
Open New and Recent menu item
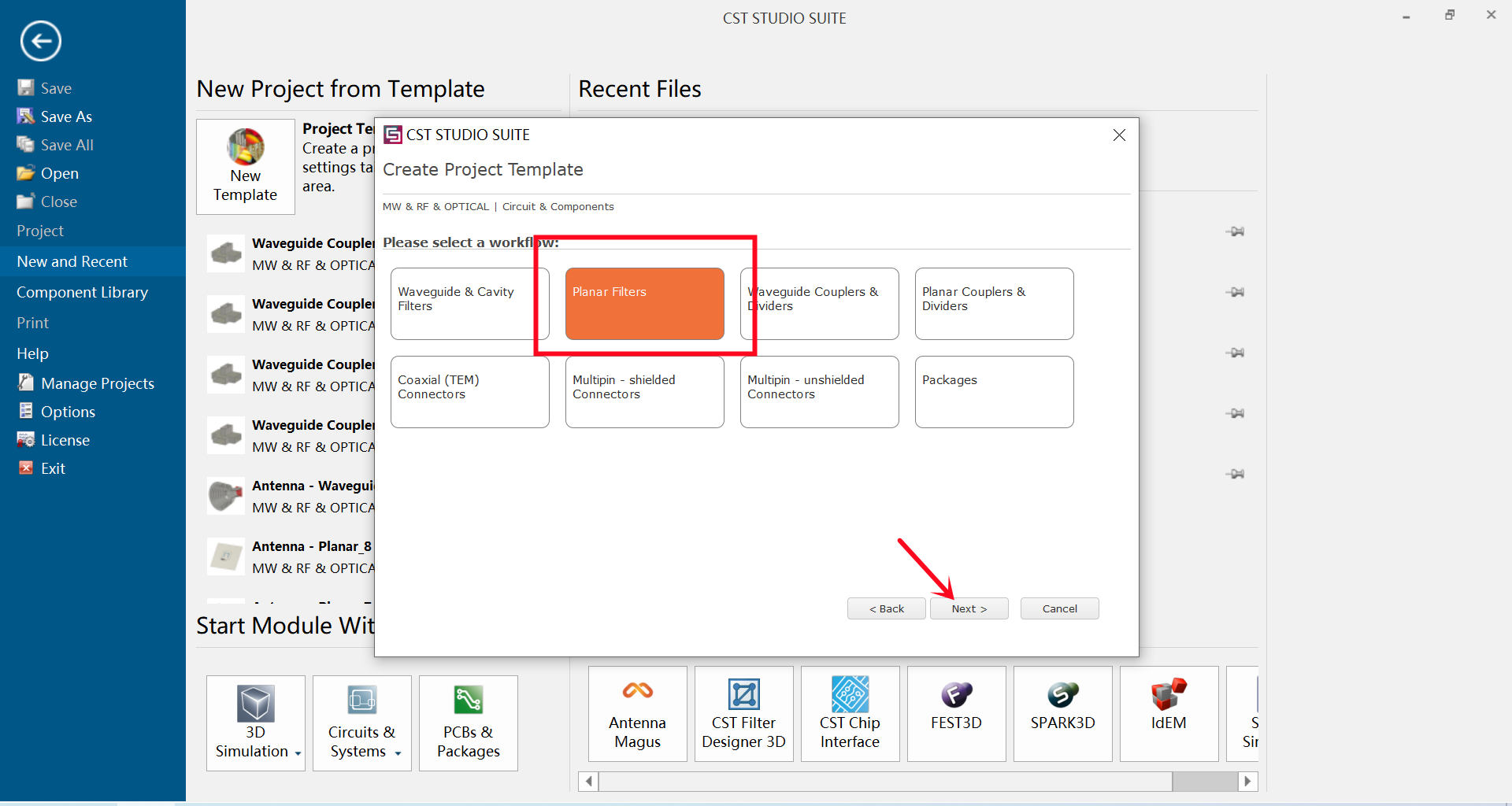[93, 261]
